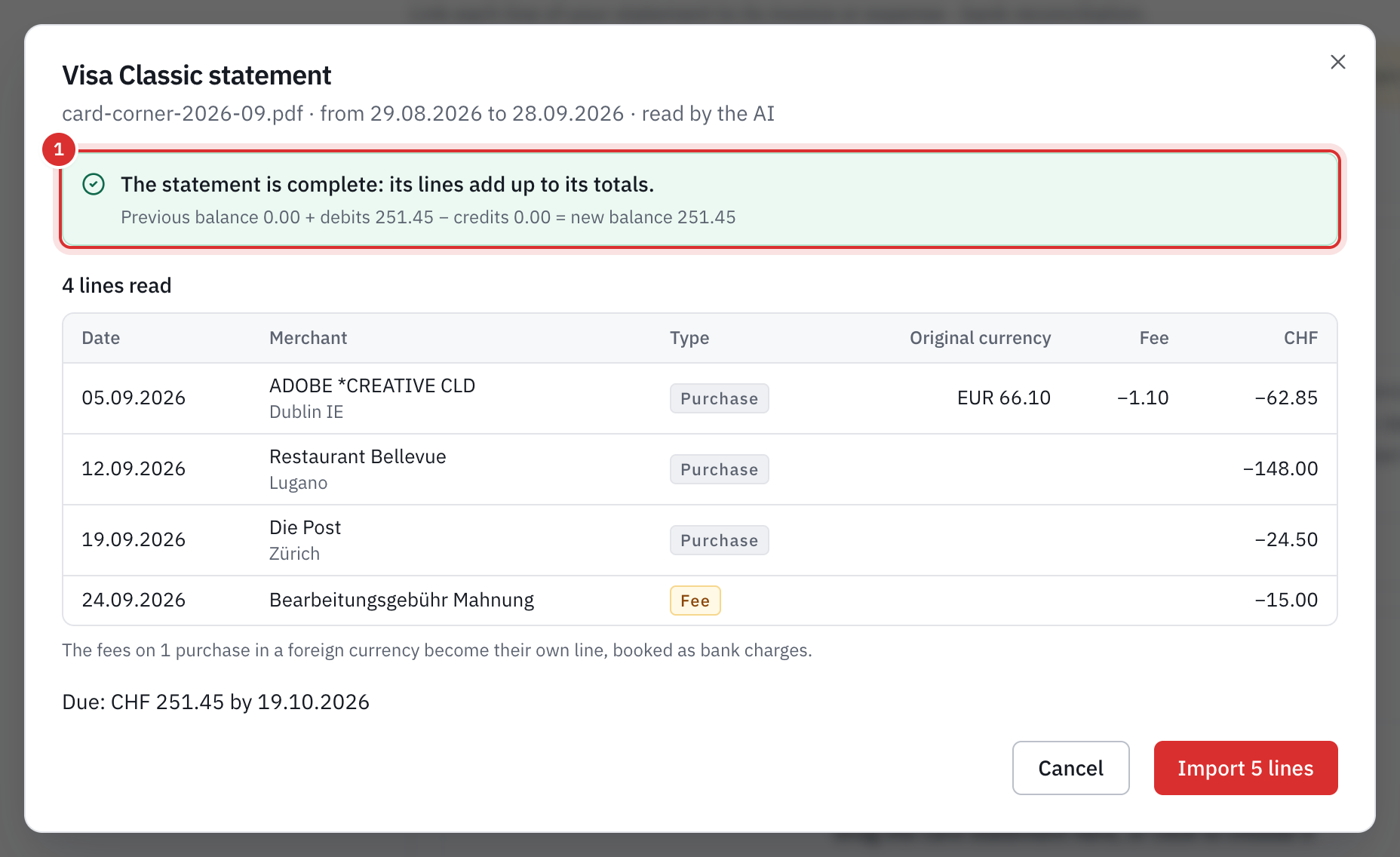Click the −15.00 CHF amount
The image size is (1400, 857).
1286,600
